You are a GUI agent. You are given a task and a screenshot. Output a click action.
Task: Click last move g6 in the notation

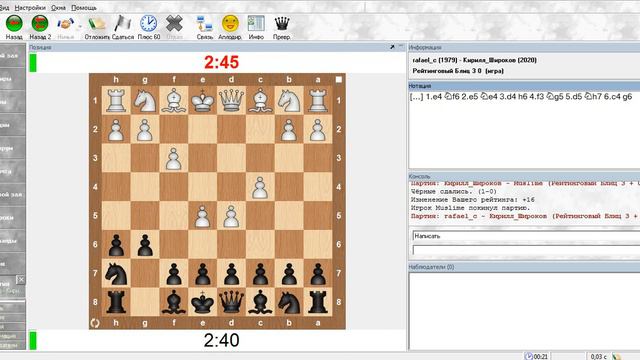627,97
